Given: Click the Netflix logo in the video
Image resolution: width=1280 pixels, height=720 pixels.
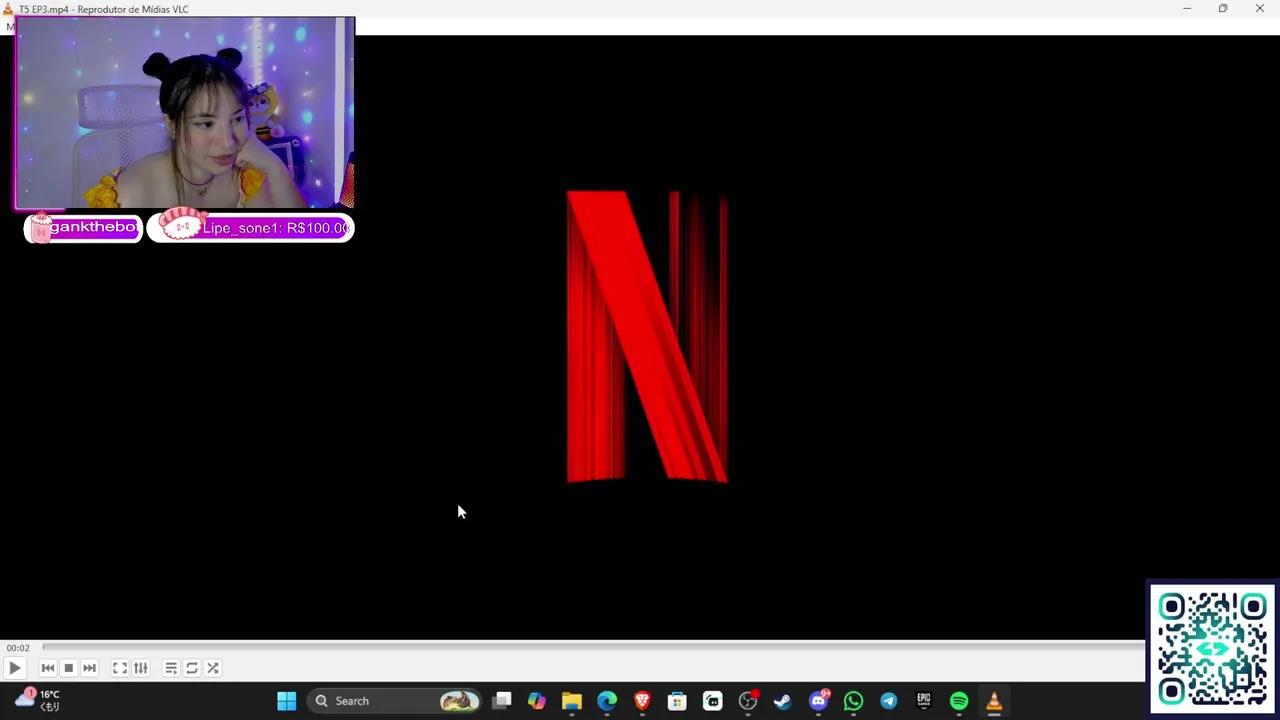Looking at the screenshot, I should [x=647, y=337].
